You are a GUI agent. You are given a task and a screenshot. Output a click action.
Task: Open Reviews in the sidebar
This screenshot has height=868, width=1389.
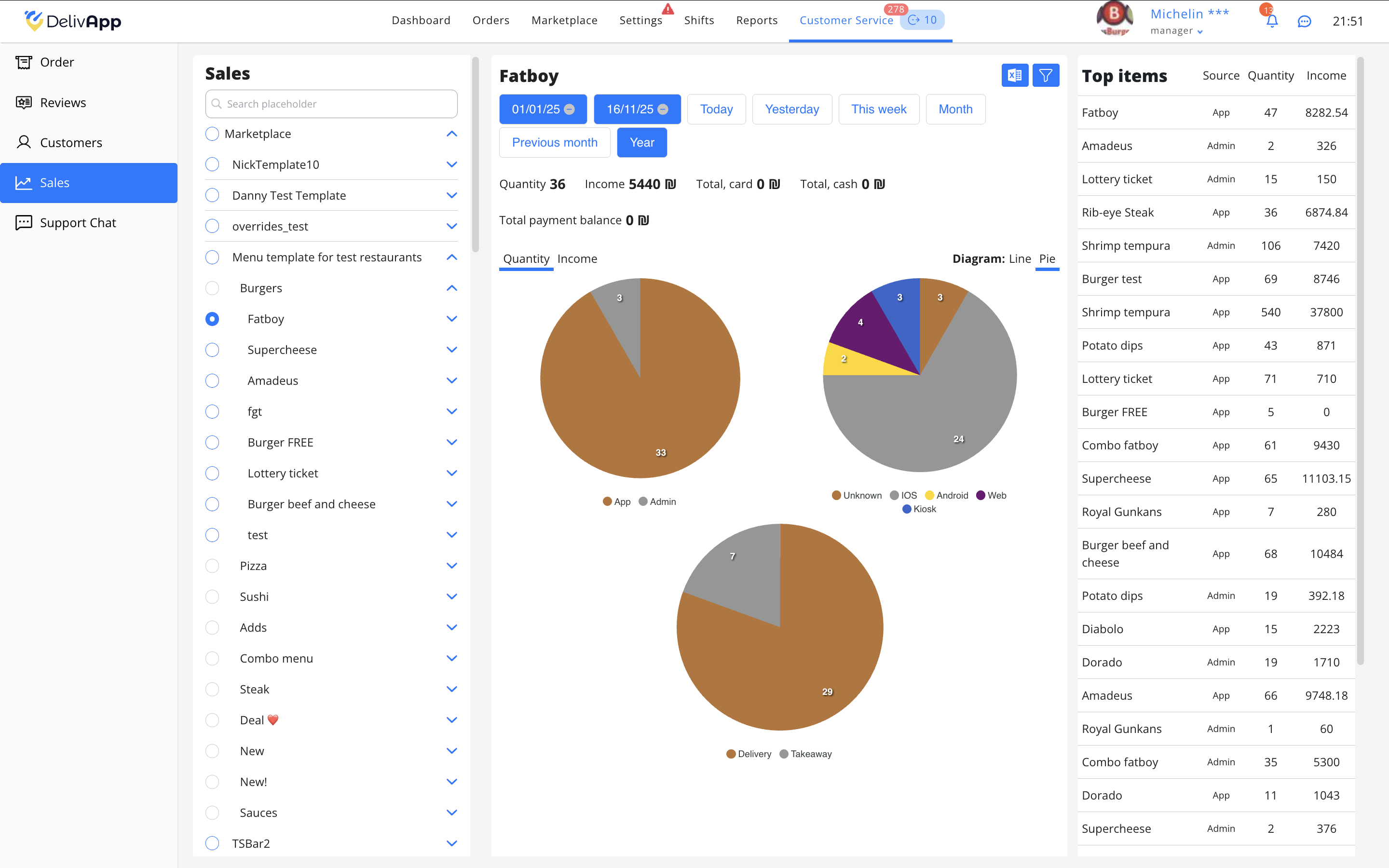pos(63,102)
